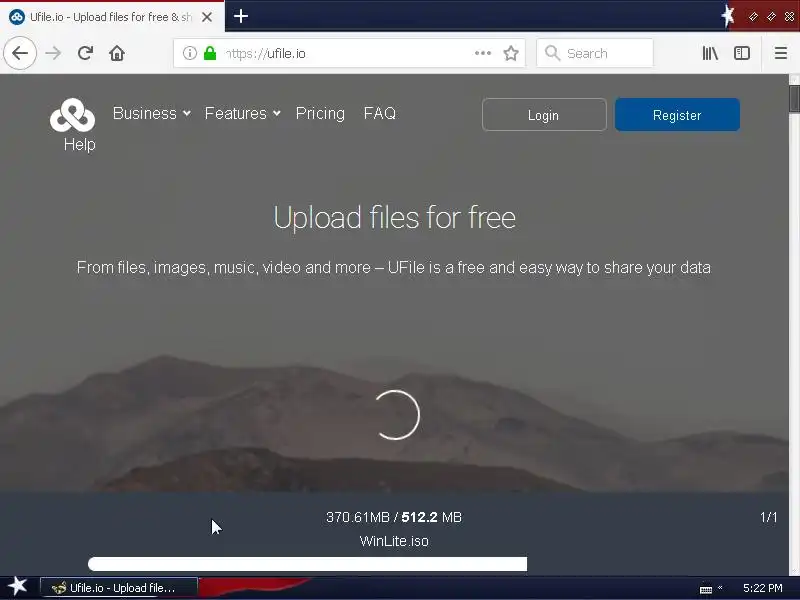Click the Login button
800x600 pixels.
point(544,115)
